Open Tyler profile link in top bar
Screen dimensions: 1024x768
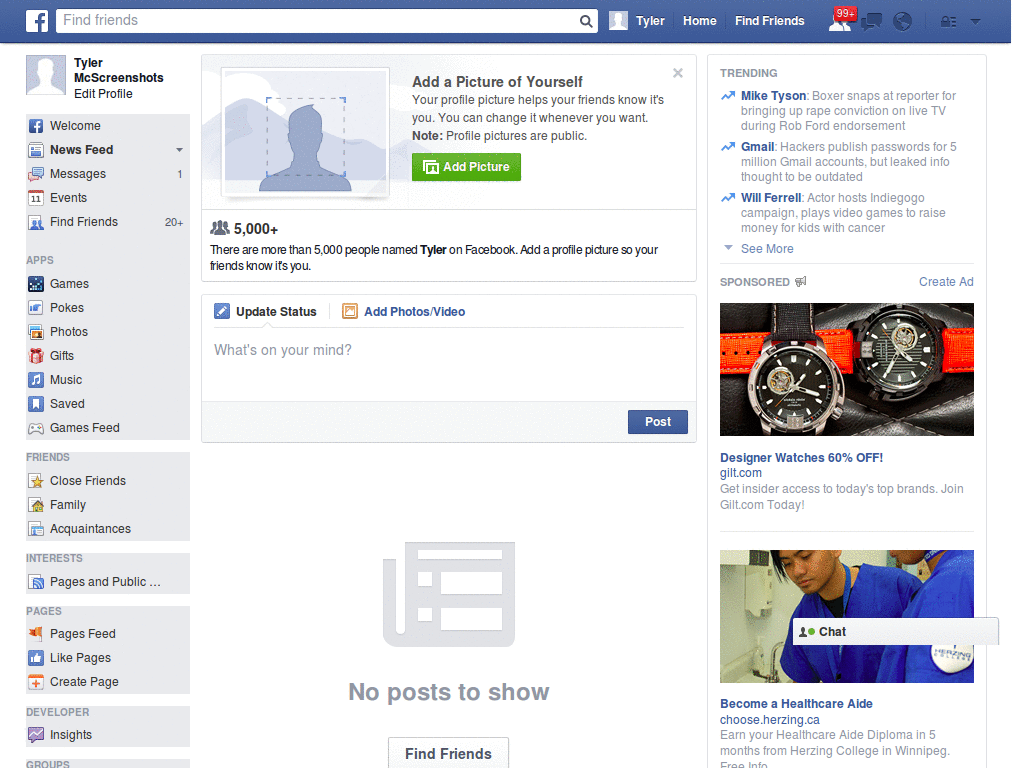pyautogui.click(x=637, y=21)
